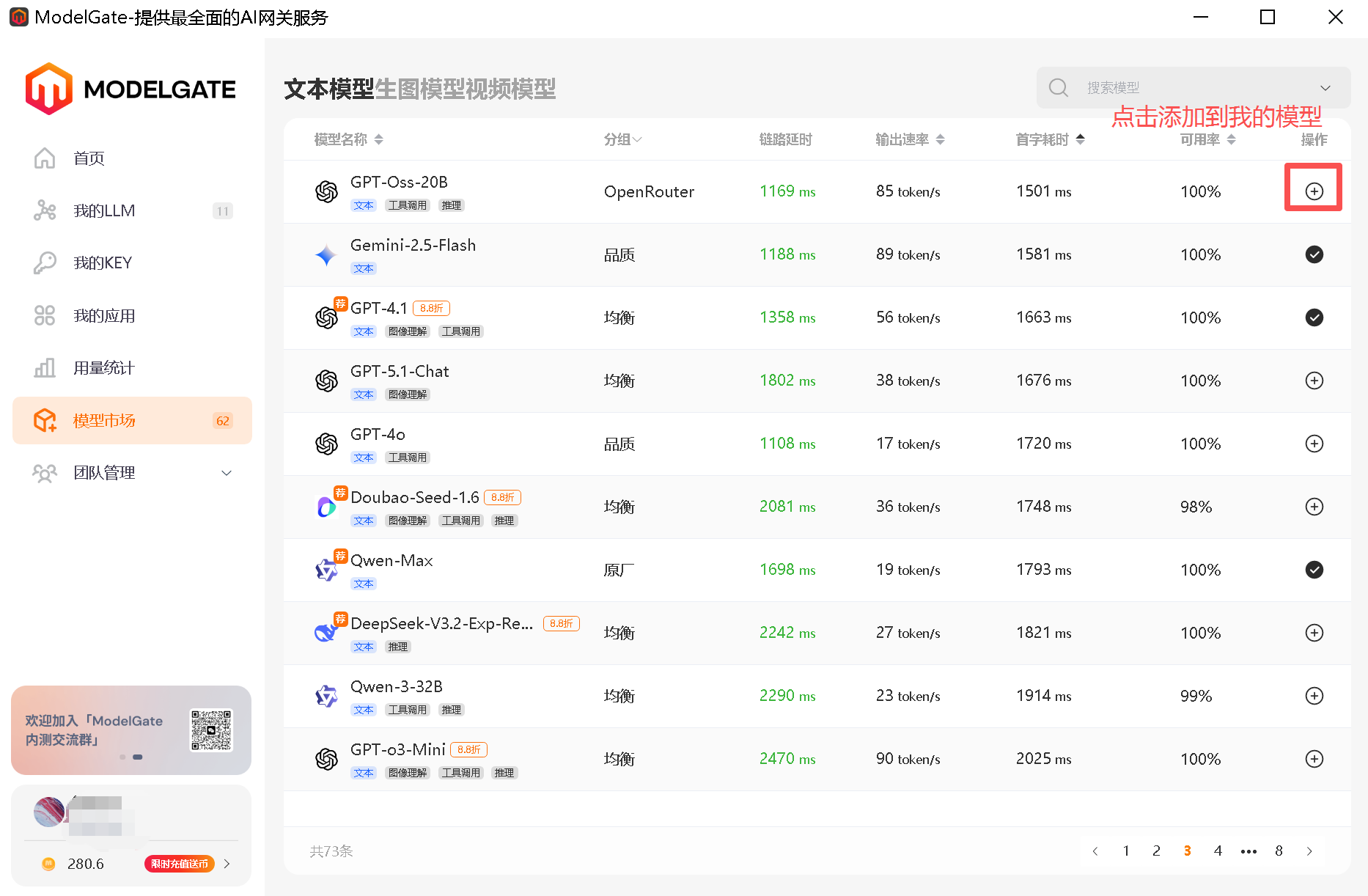Add GPT-5.1-Chat to my models
This screenshot has width=1368, height=896.
[x=1314, y=381]
